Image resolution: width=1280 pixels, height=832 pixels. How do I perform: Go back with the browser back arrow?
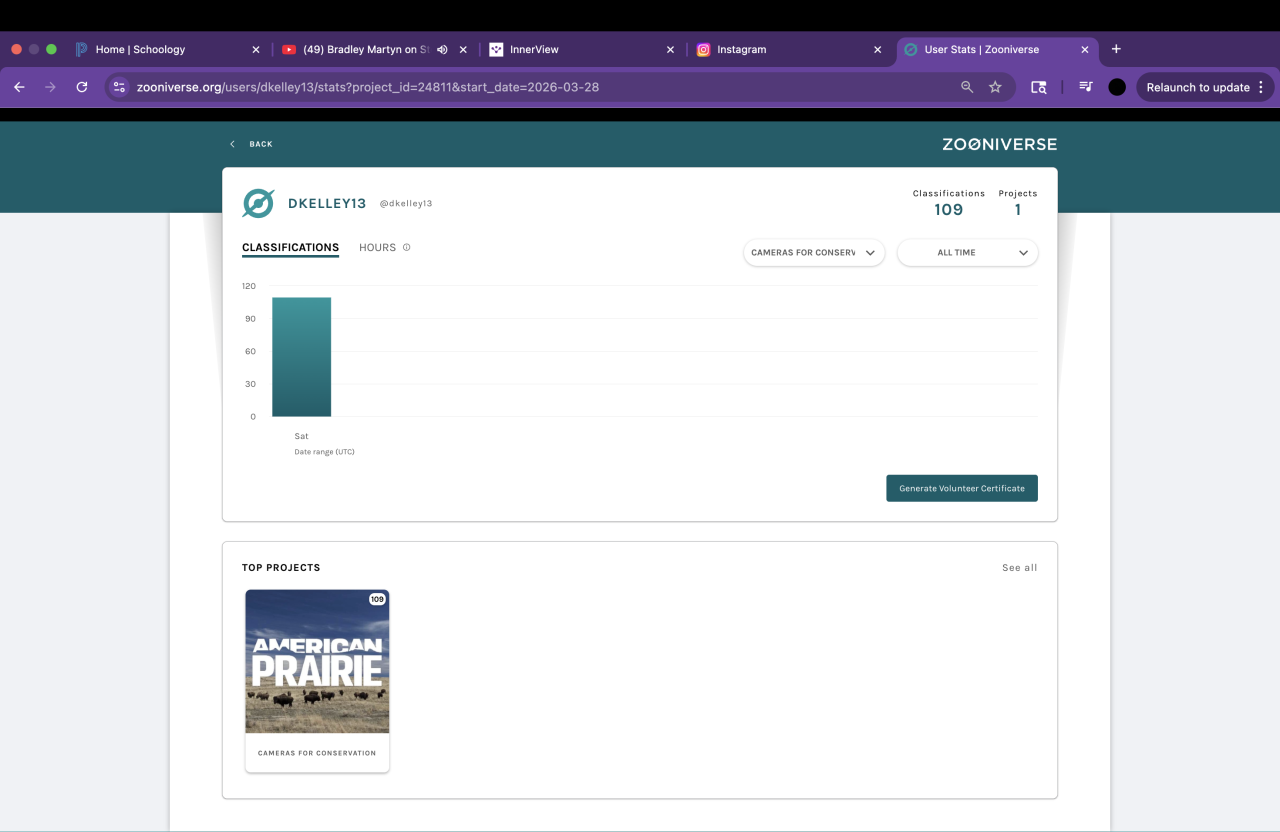(19, 87)
